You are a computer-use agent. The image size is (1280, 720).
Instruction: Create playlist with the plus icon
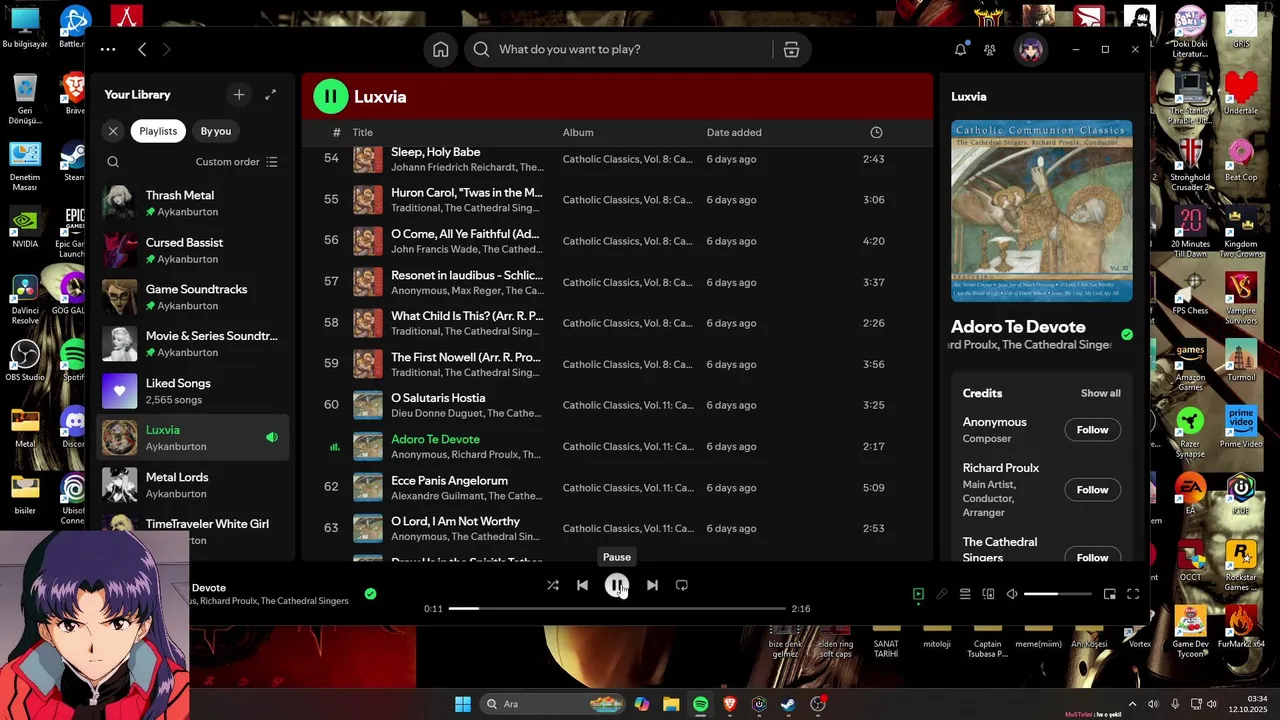point(238,94)
